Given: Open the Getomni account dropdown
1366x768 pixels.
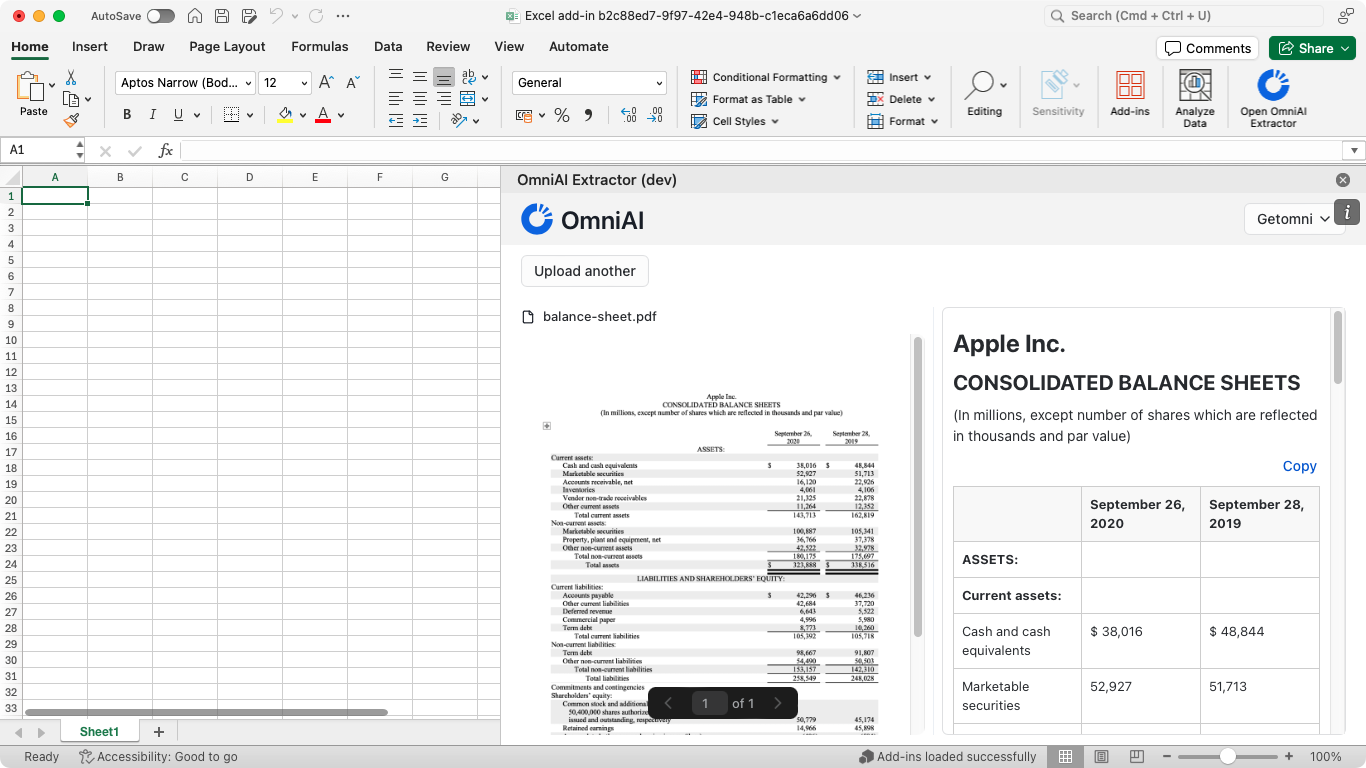Looking at the screenshot, I should coord(1294,219).
